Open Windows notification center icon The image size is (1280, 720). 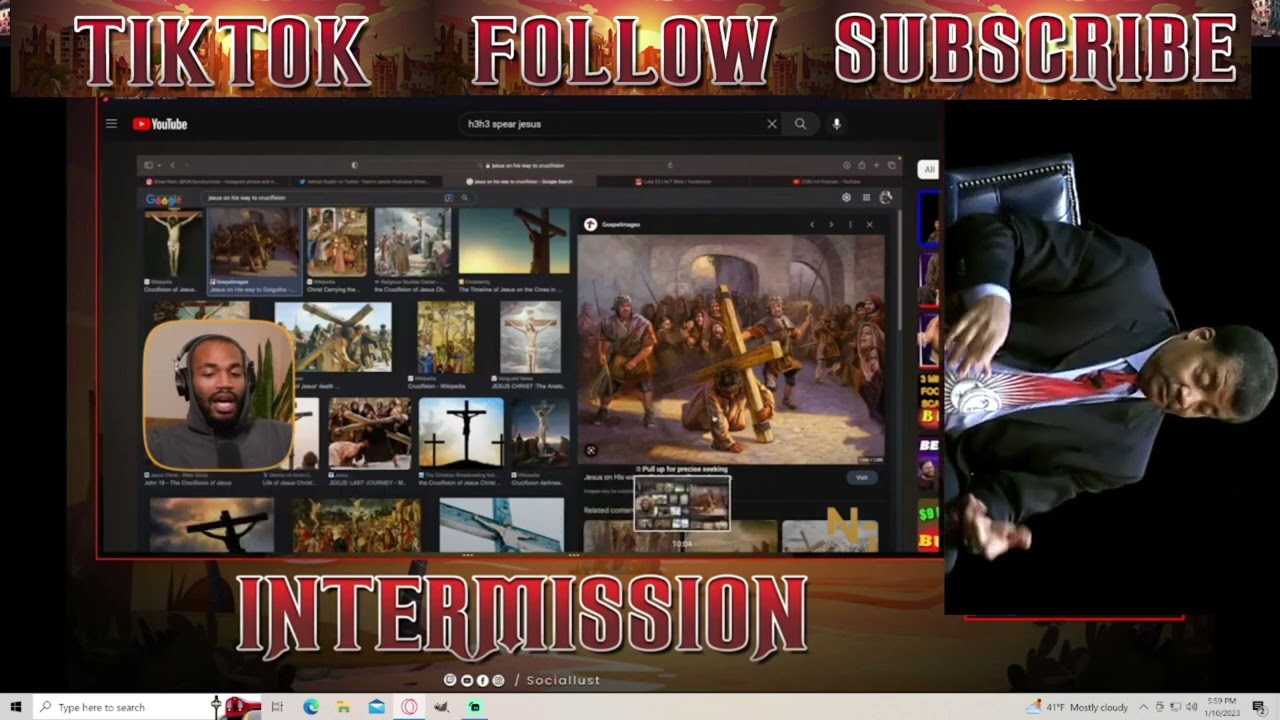click(x=1260, y=707)
